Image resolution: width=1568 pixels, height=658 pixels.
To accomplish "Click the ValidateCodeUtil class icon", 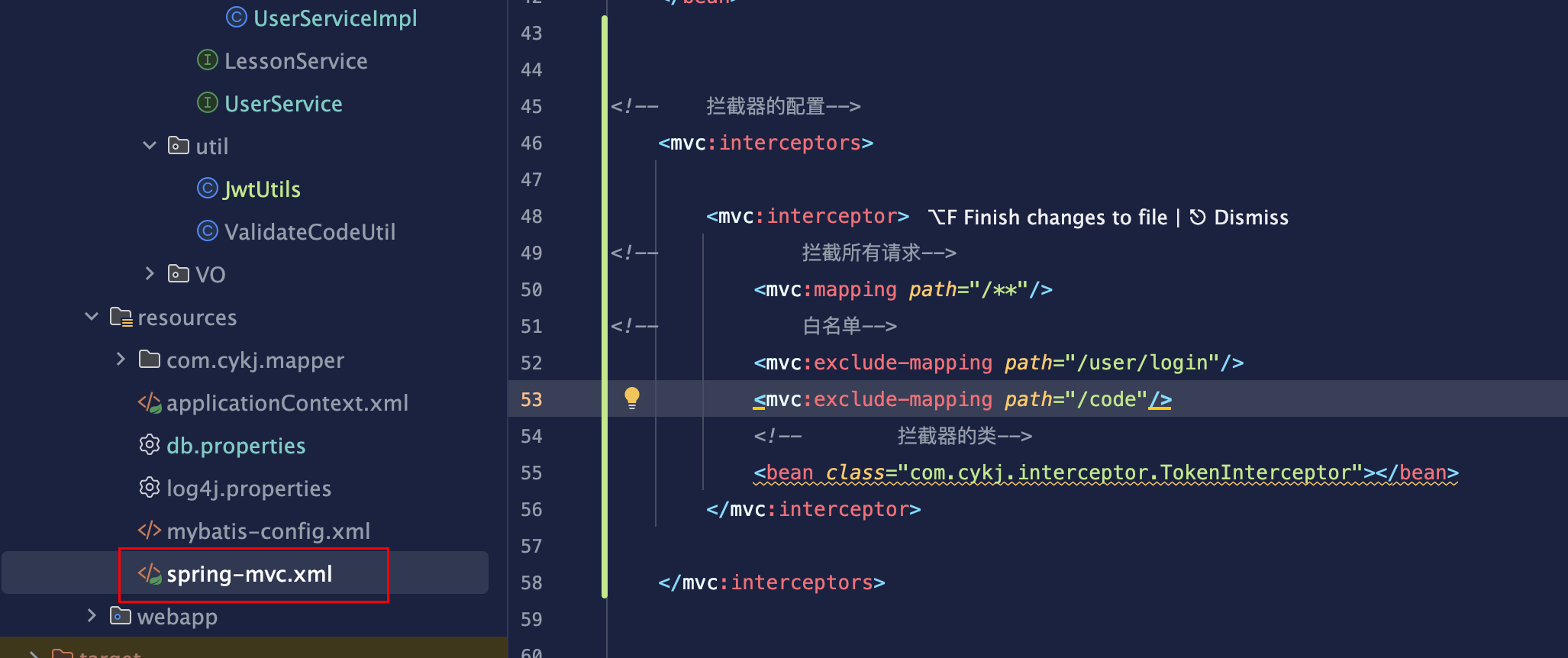I will pyautogui.click(x=208, y=231).
